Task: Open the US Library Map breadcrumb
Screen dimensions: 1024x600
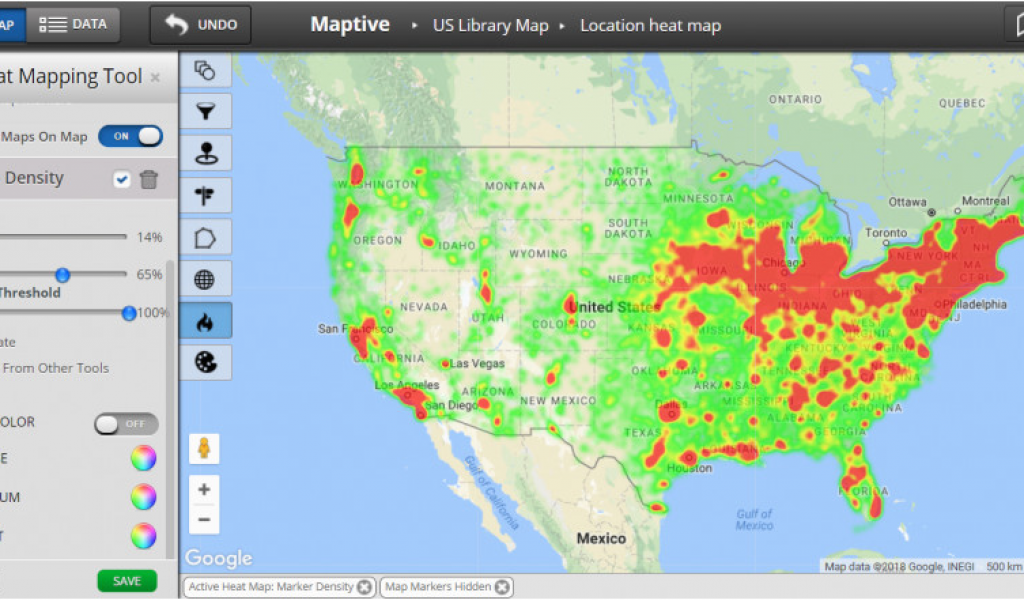Action: tap(490, 25)
